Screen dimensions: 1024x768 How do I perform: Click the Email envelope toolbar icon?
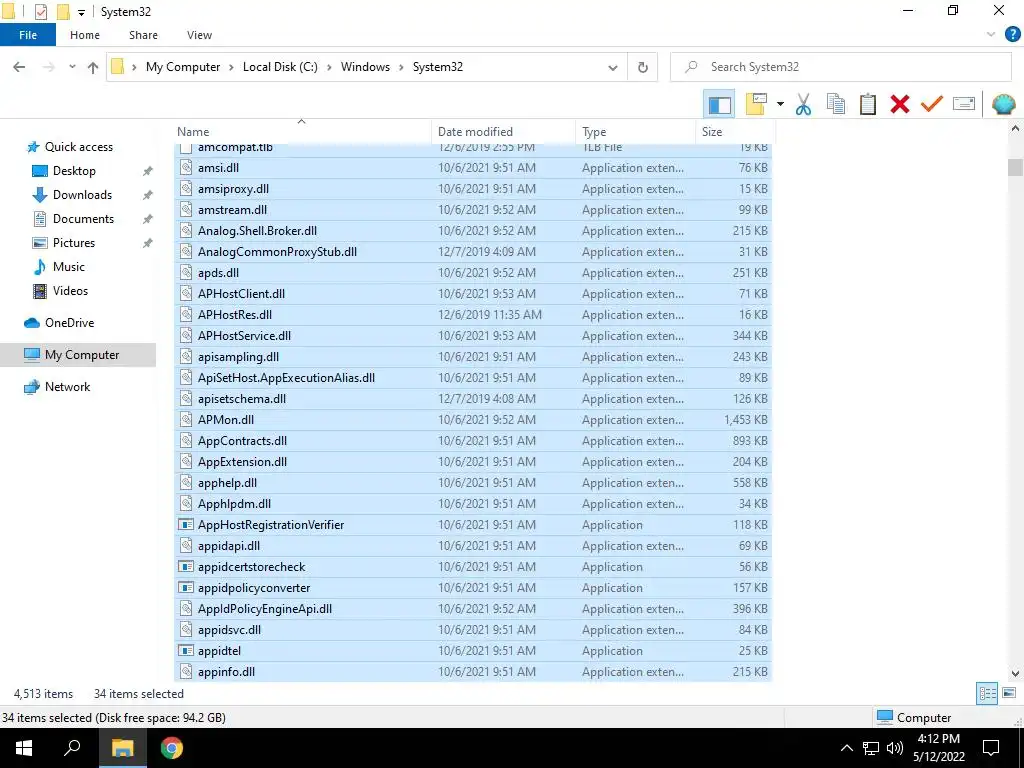click(x=964, y=104)
